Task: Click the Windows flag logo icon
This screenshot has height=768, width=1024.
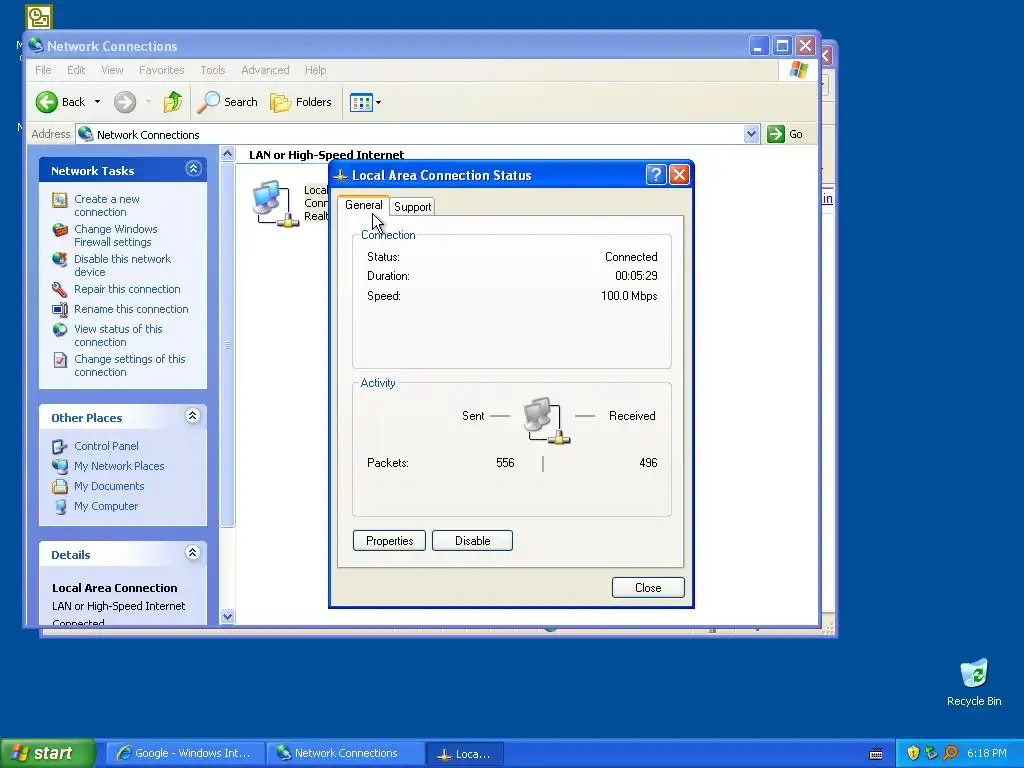Action: coord(798,70)
